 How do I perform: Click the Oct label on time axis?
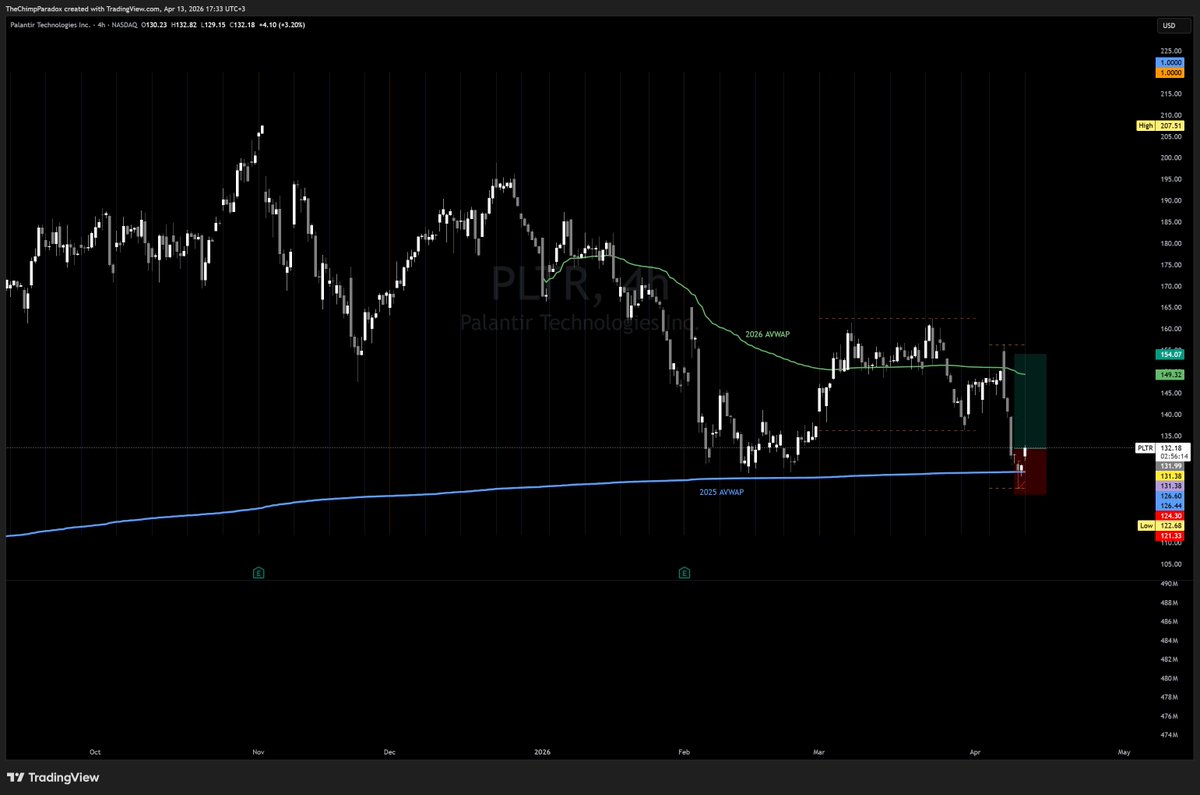pos(95,751)
